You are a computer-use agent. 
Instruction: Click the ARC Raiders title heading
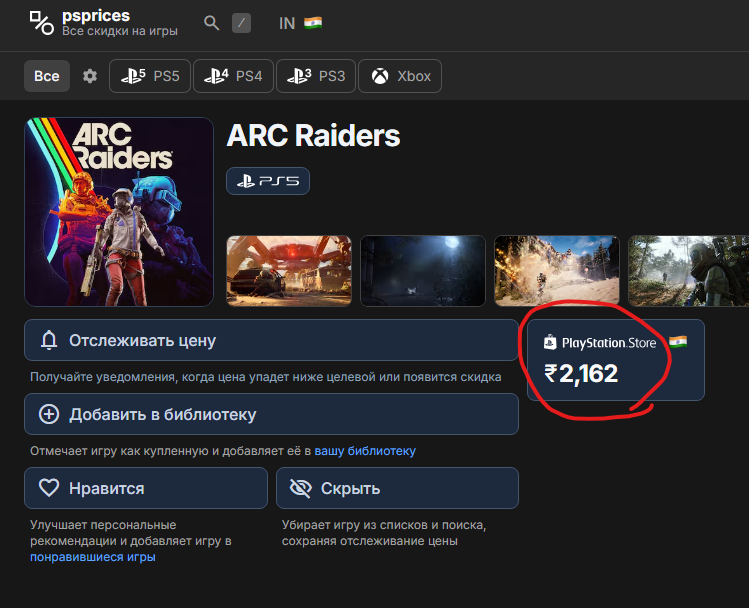tap(313, 136)
